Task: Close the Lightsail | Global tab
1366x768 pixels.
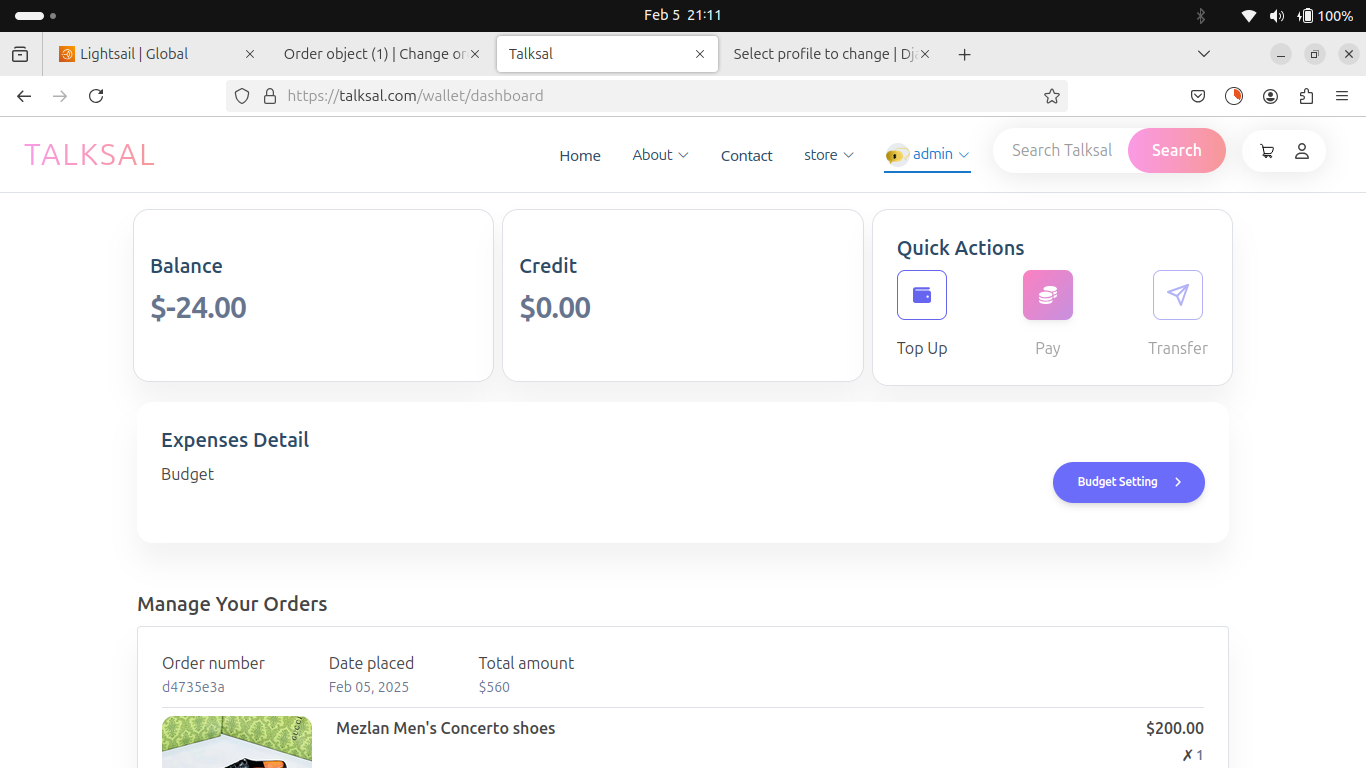Action: click(x=250, y=54)
